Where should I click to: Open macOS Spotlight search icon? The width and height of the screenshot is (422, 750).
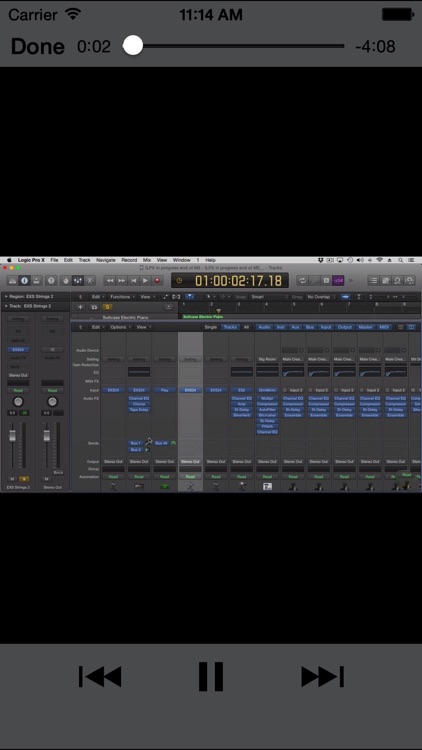(x=400, y=260)
